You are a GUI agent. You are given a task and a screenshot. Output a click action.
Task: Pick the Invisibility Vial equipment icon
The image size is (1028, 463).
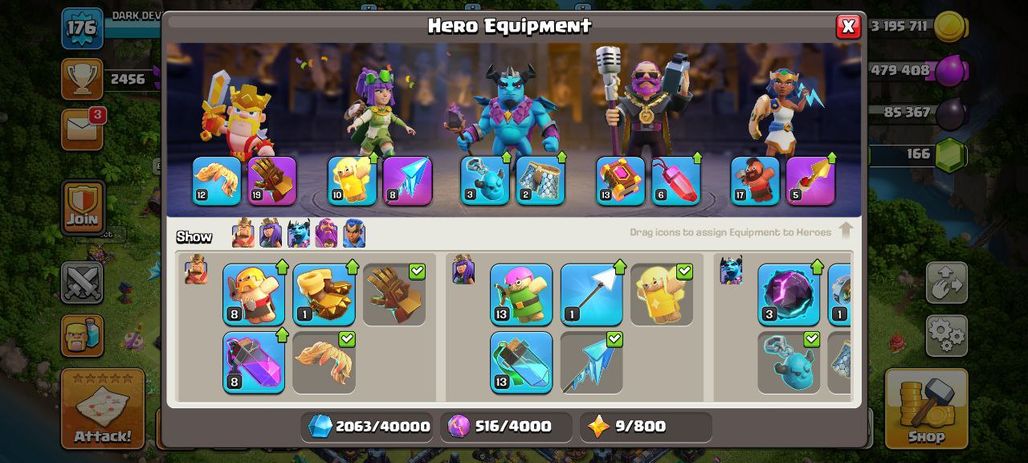click(521, 362)
